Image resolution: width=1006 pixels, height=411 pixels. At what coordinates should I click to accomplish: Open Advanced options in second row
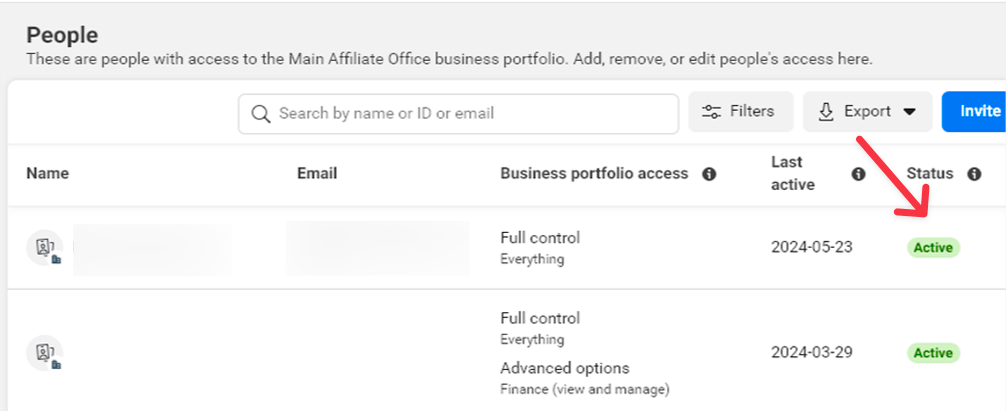[565, 368]
